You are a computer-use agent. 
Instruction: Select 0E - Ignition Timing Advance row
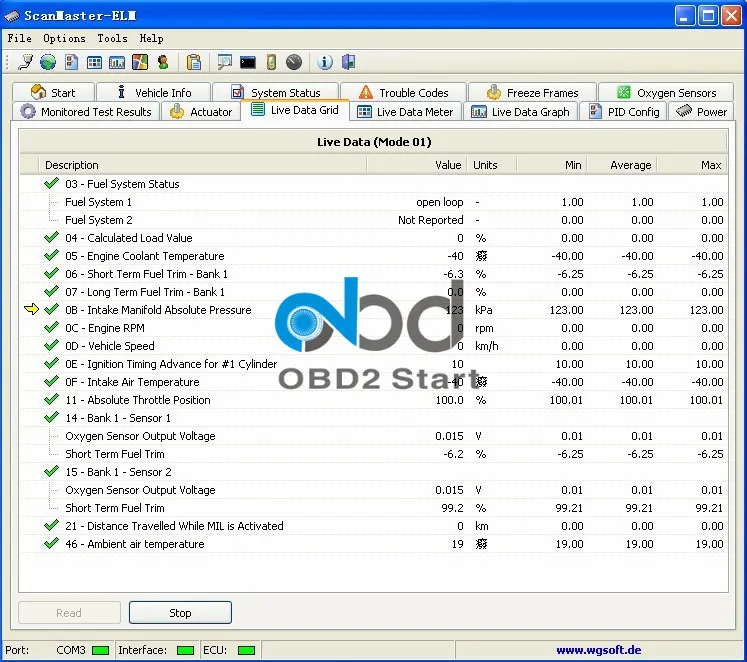[374, 363]
